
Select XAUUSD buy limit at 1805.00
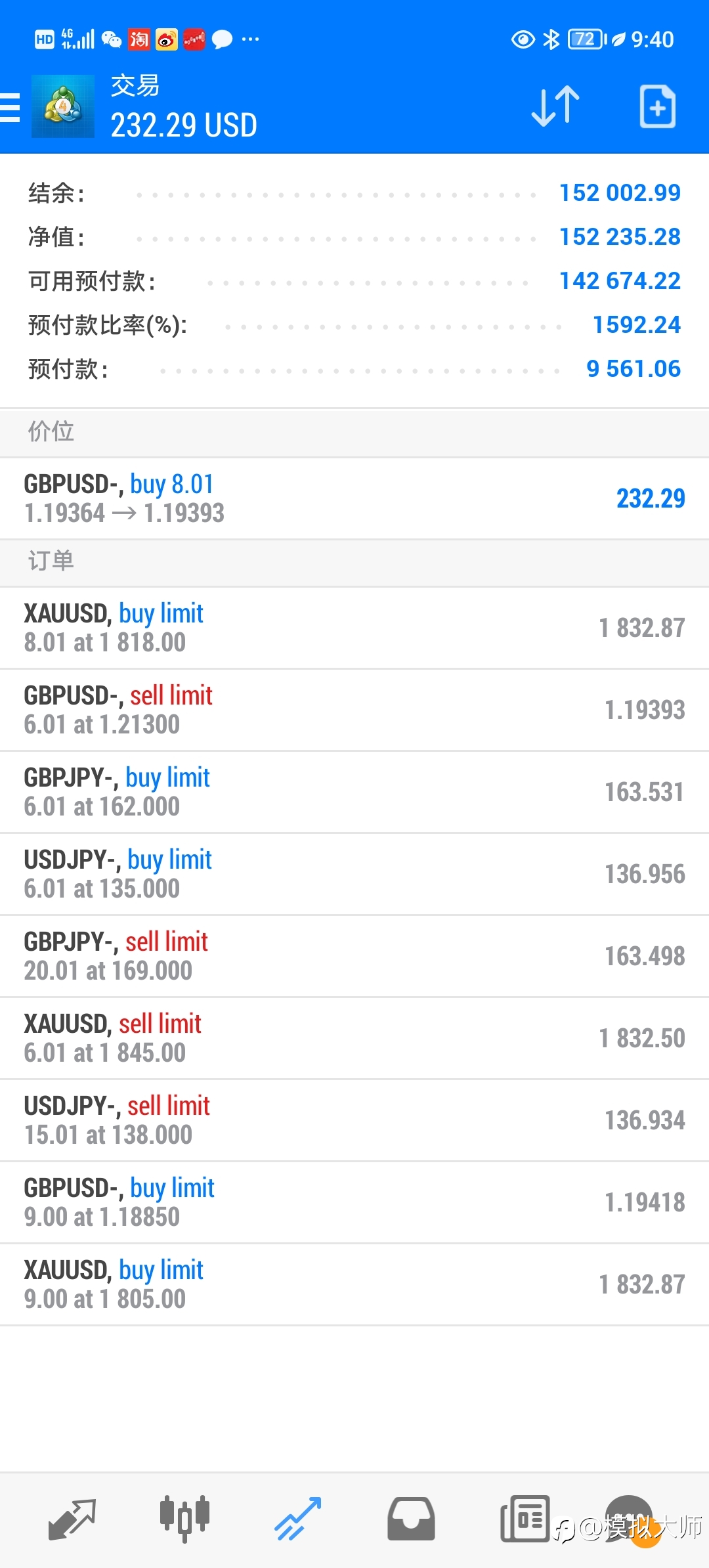click(x=354, y=1284)
